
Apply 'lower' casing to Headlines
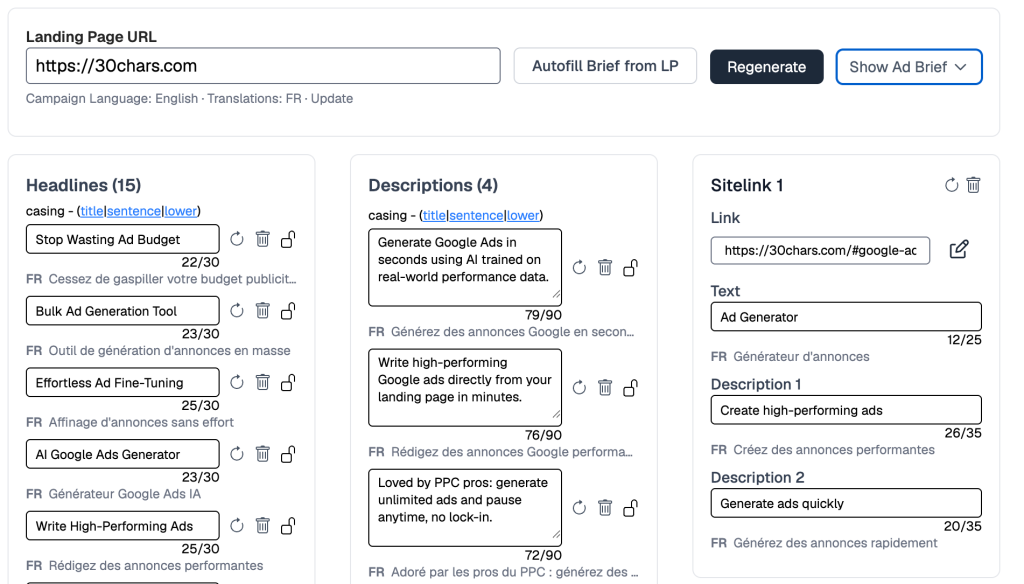[x=181, y=211]
